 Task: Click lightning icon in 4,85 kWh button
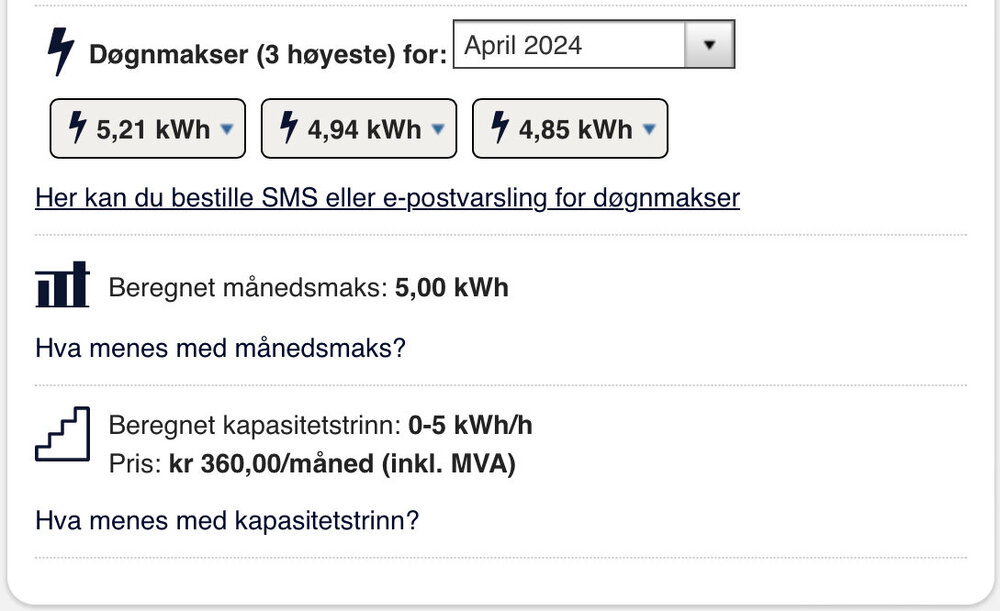pyautogui.click(x=500, y=128)
